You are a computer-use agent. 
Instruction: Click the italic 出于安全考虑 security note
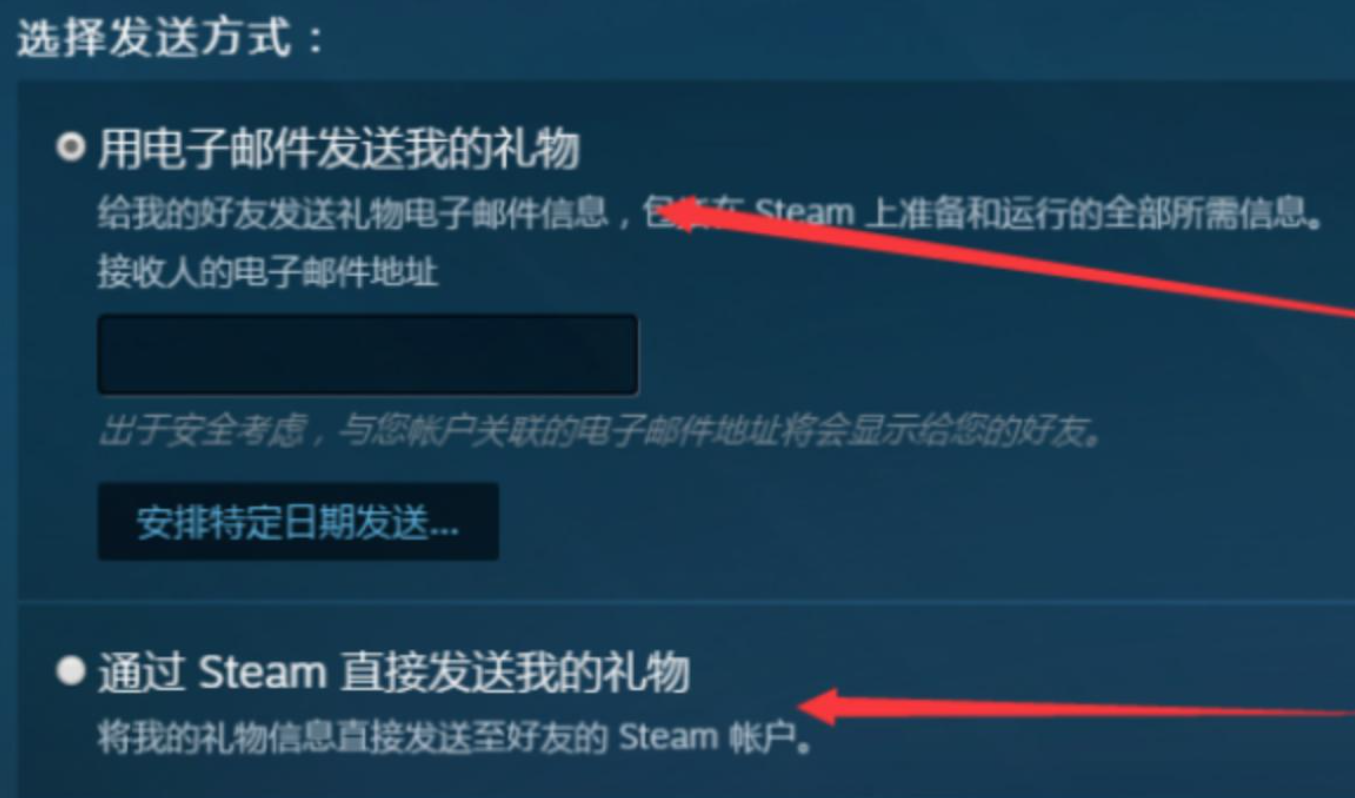[x=600, y=434]
